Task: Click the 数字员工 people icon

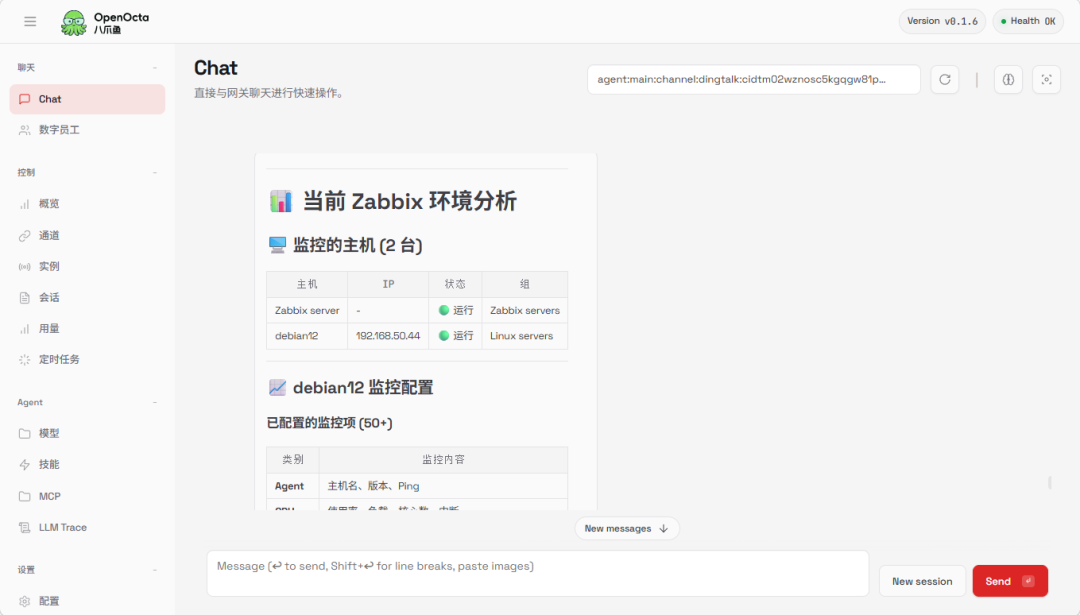Action: (x=25, y=129)
